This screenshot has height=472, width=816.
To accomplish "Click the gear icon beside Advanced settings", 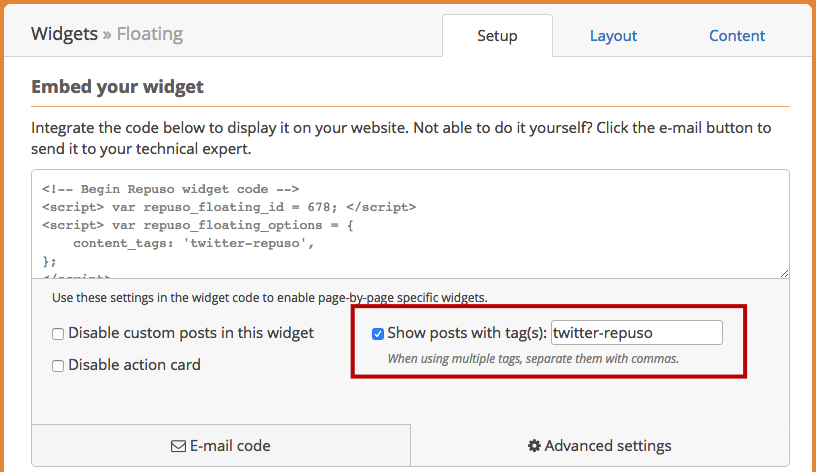I will (x=534, y=445).
